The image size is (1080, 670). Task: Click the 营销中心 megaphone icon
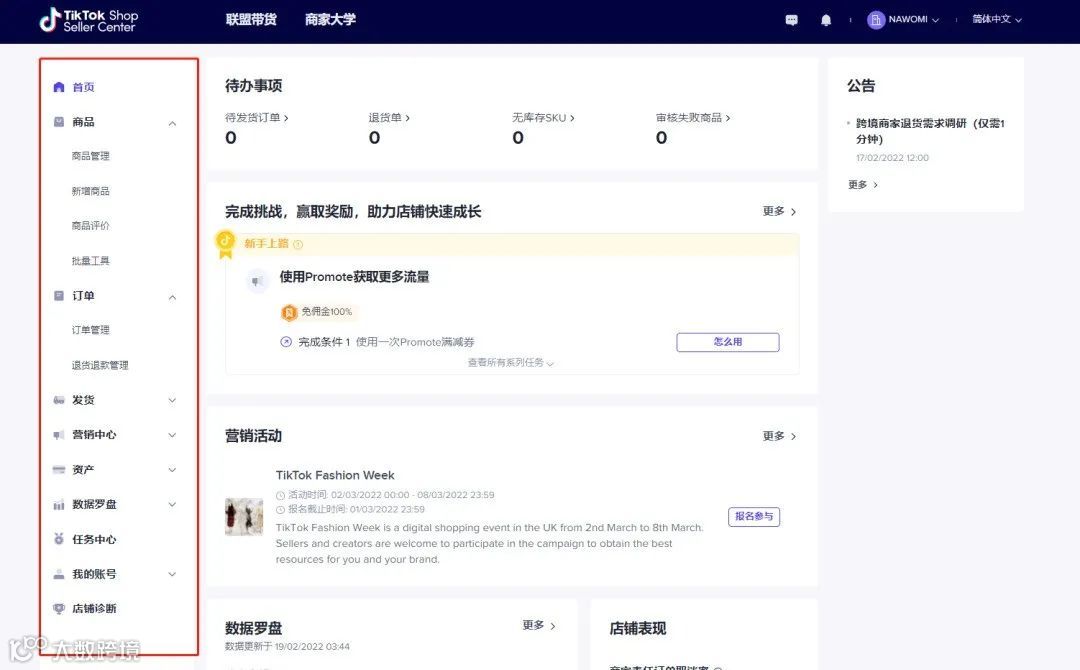click(59, 435)
